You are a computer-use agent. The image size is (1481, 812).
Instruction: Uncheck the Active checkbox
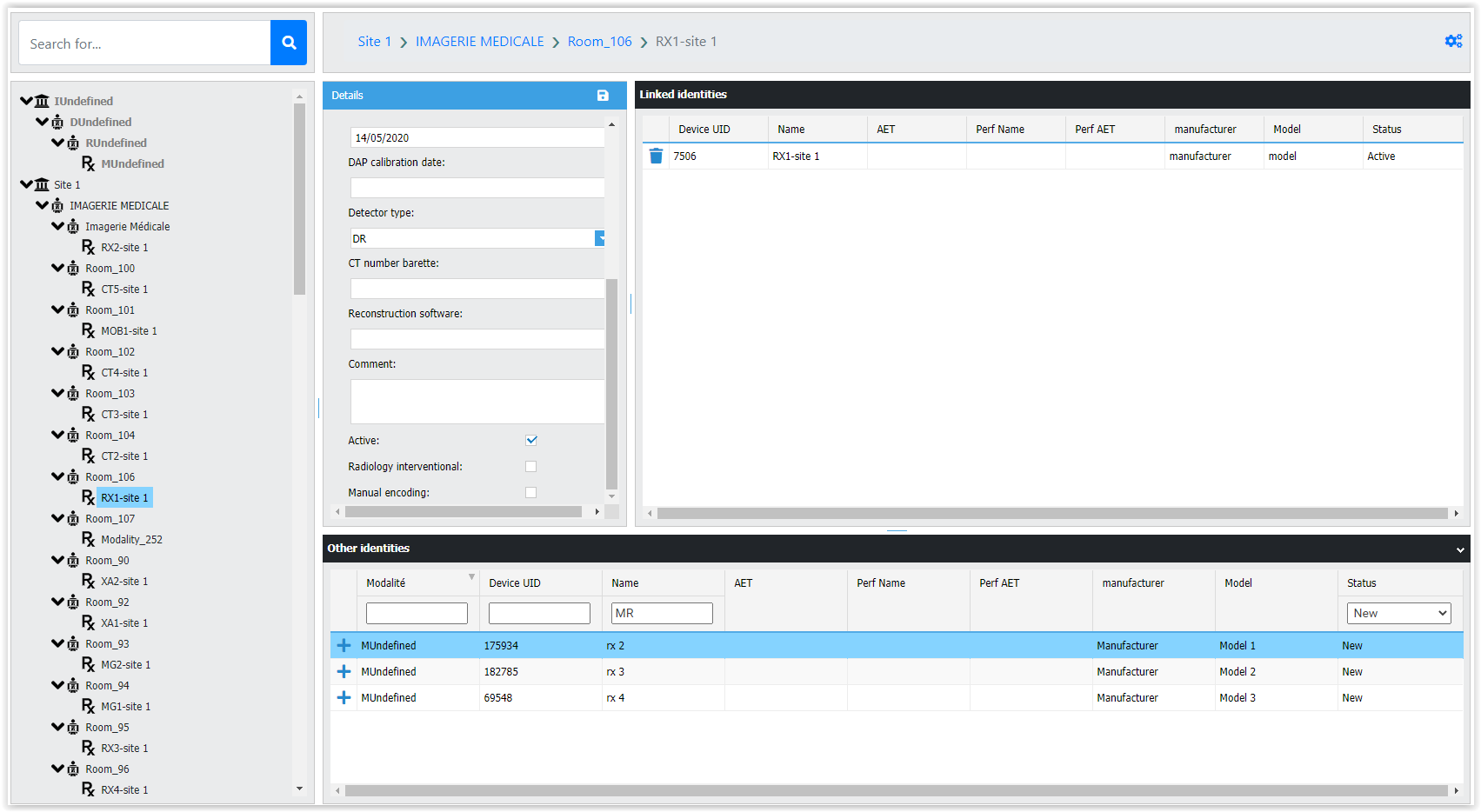531,441
